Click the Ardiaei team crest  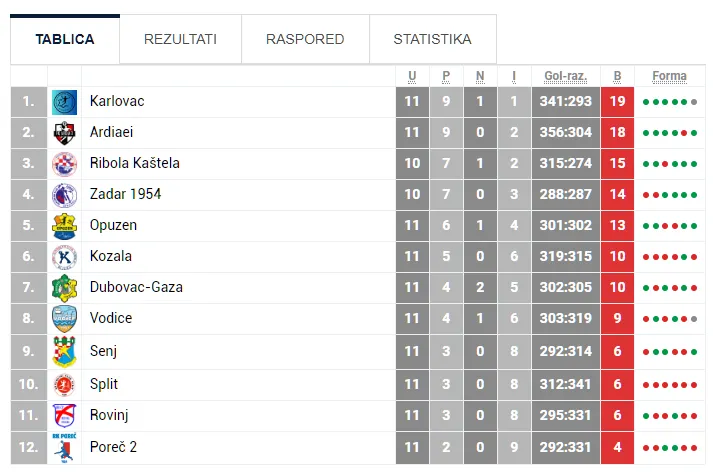64,132
